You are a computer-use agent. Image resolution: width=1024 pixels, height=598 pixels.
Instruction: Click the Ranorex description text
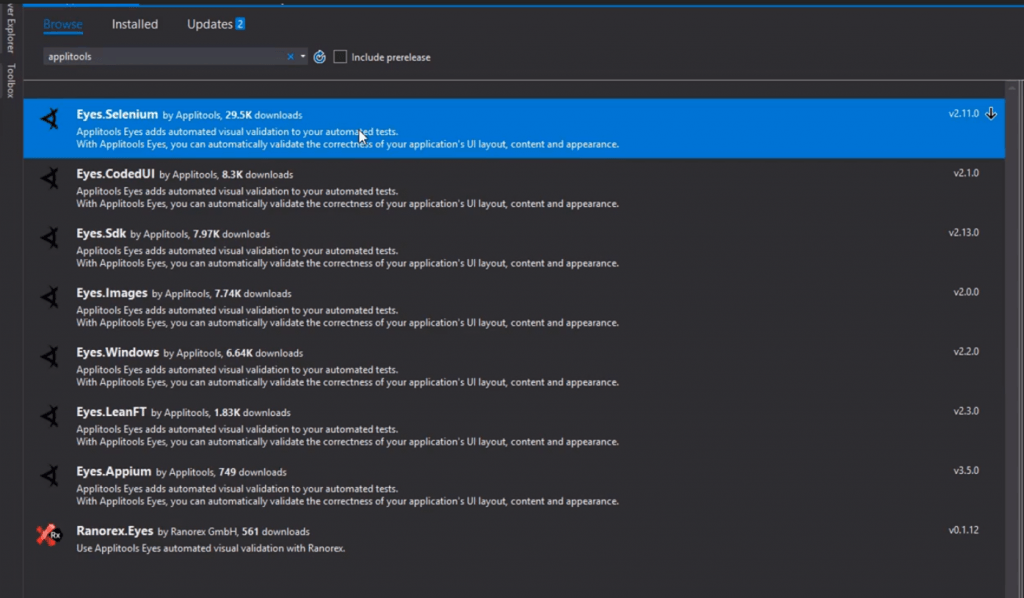click(x=211, y=548)
